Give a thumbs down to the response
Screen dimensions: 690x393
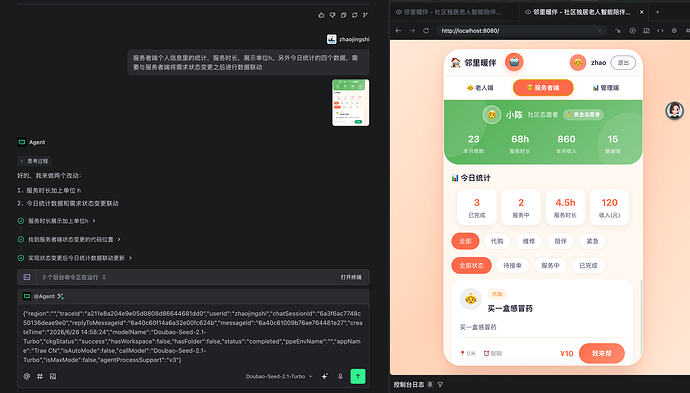(332, 15)
